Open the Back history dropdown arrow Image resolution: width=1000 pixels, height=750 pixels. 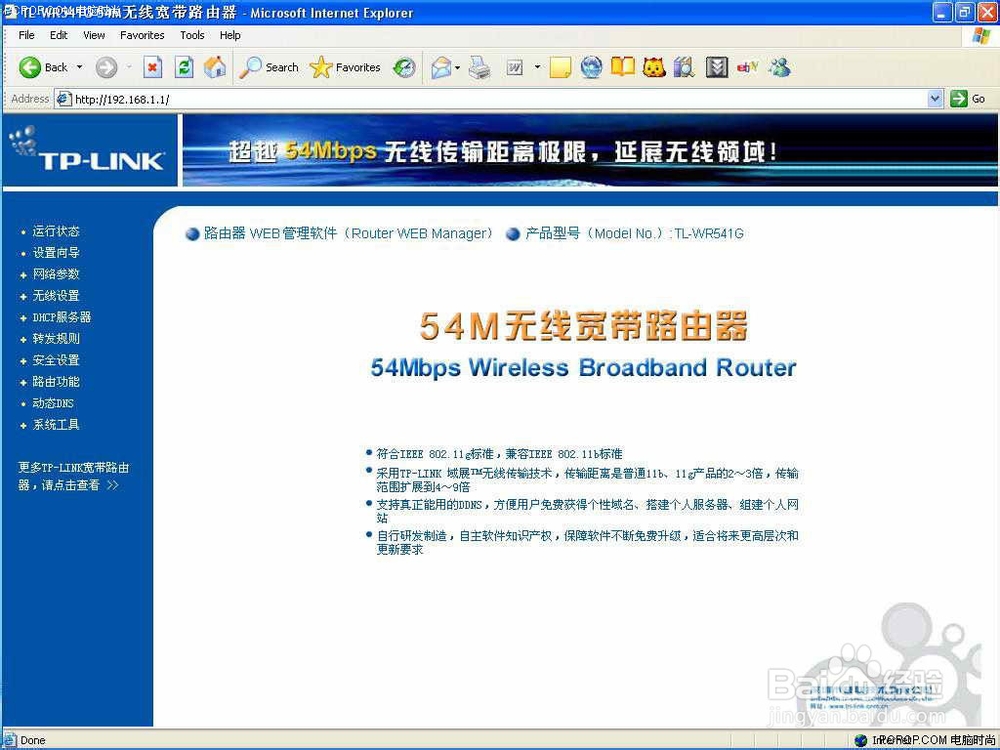[x=80, y=67]
